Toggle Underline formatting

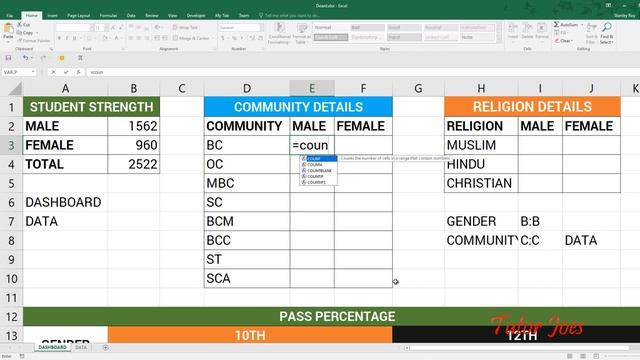(74, 38)
